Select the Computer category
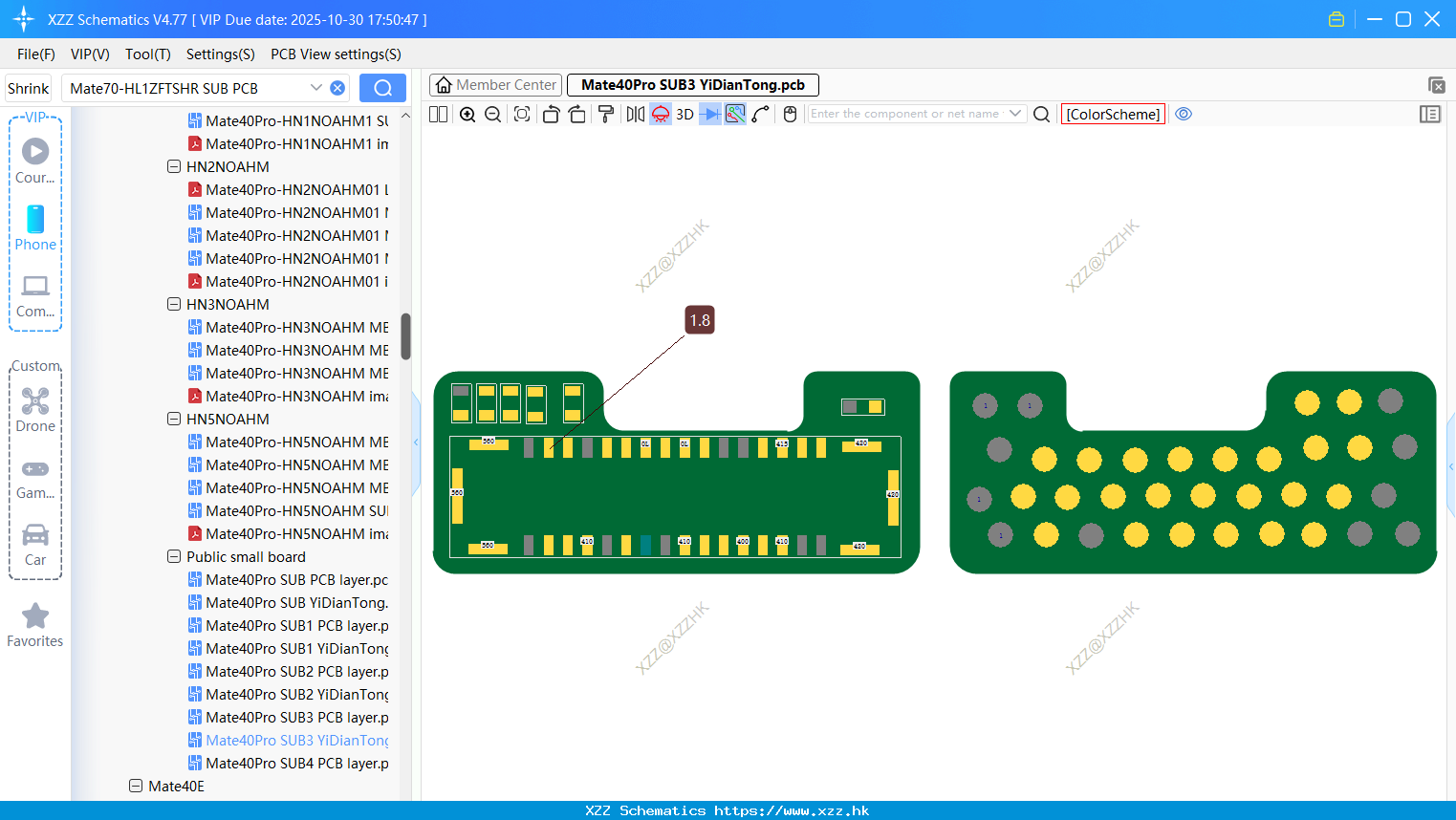The width and height of the screenshot is (1456, 820). coord(35,295)
